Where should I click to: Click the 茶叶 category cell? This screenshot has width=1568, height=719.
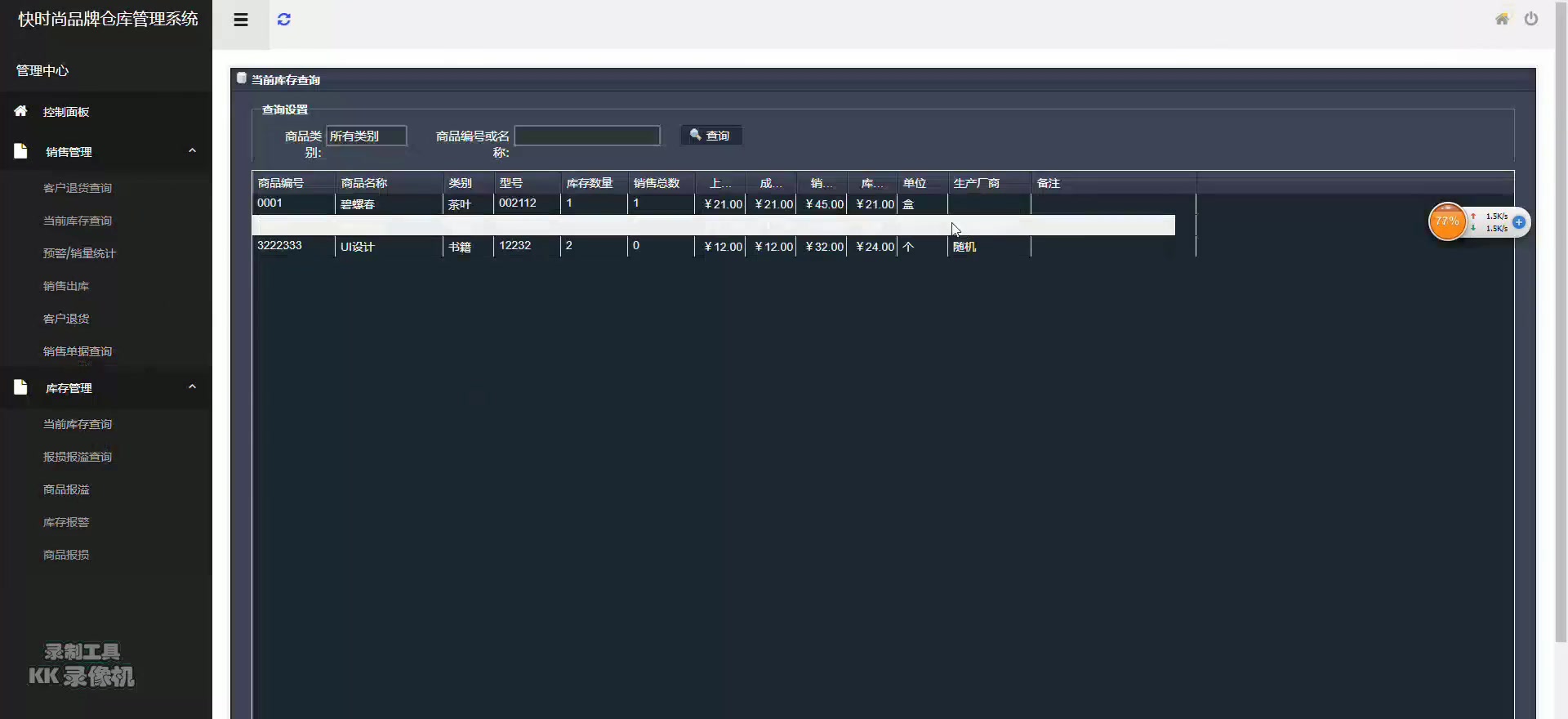coord(468,204)
